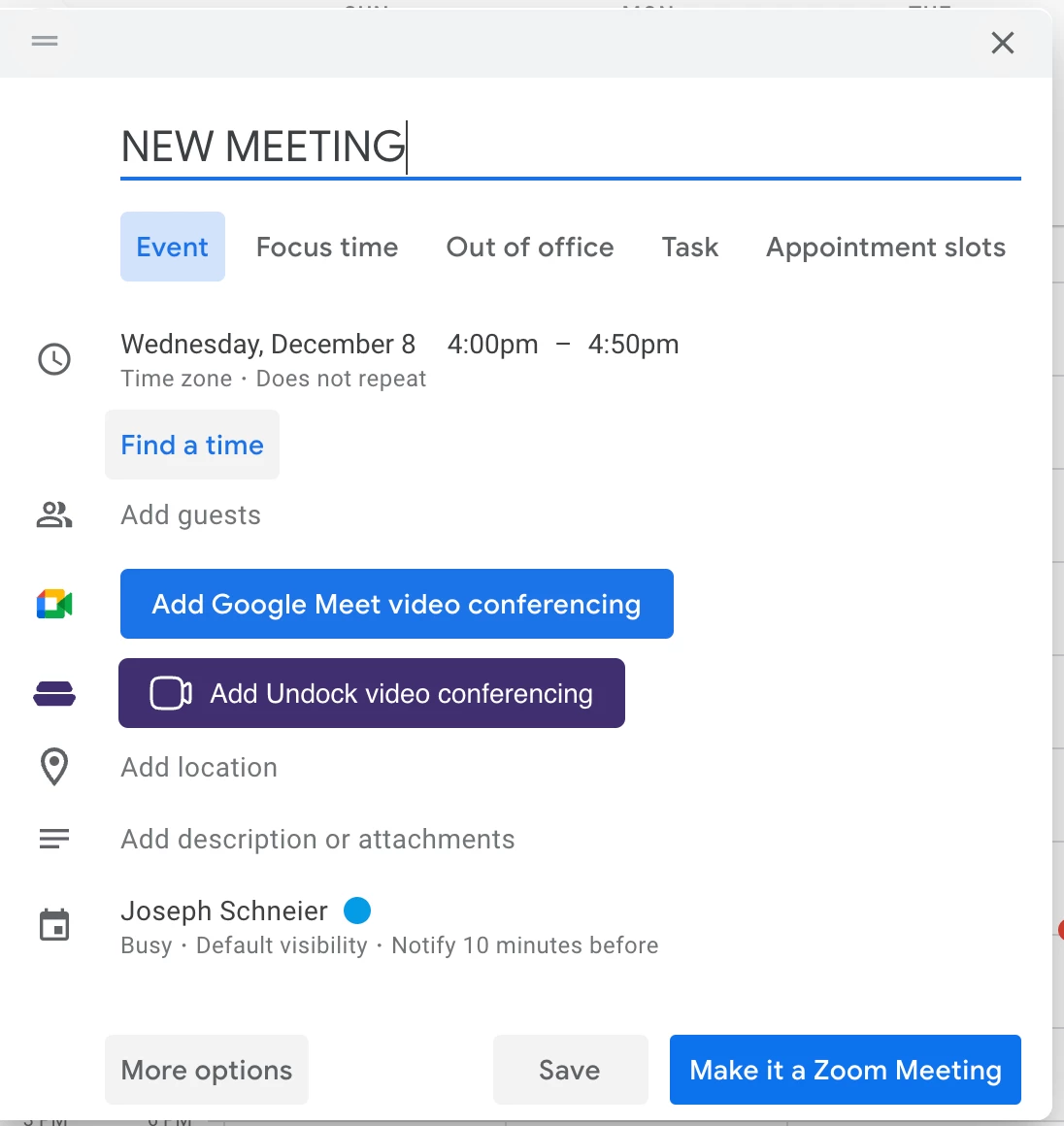This screenshot has width=1064, height=1126.
Task: Click the Time zone link
Action: pos(177,379)
